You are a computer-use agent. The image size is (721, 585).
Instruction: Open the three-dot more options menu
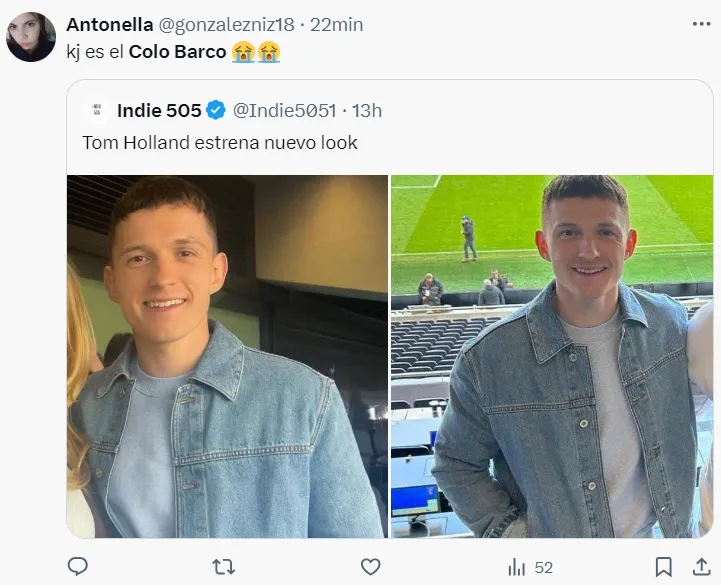(x=700, y=23)
